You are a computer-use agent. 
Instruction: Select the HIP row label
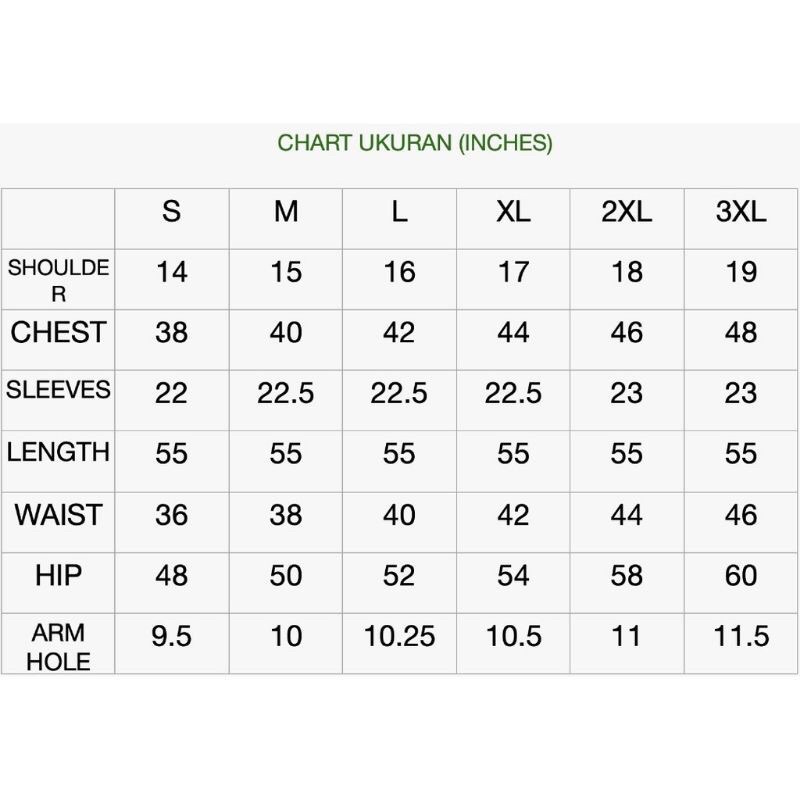point(58,575)
